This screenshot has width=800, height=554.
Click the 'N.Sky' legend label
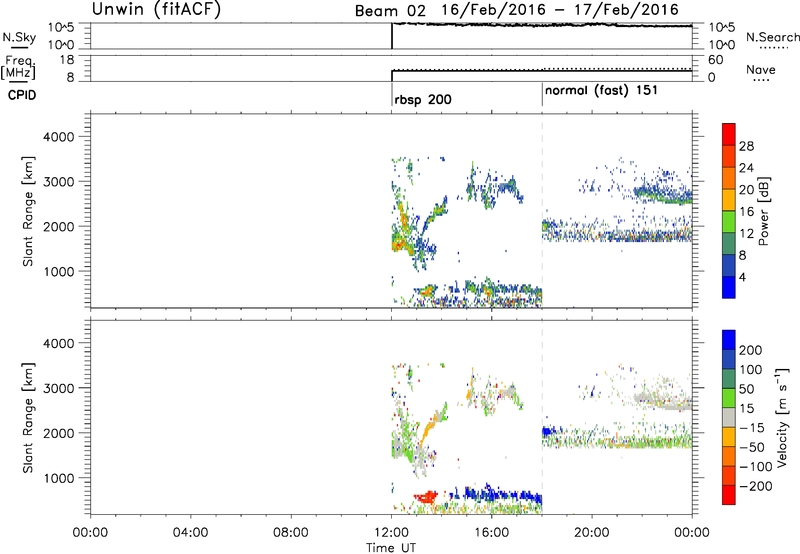(19, 37)
